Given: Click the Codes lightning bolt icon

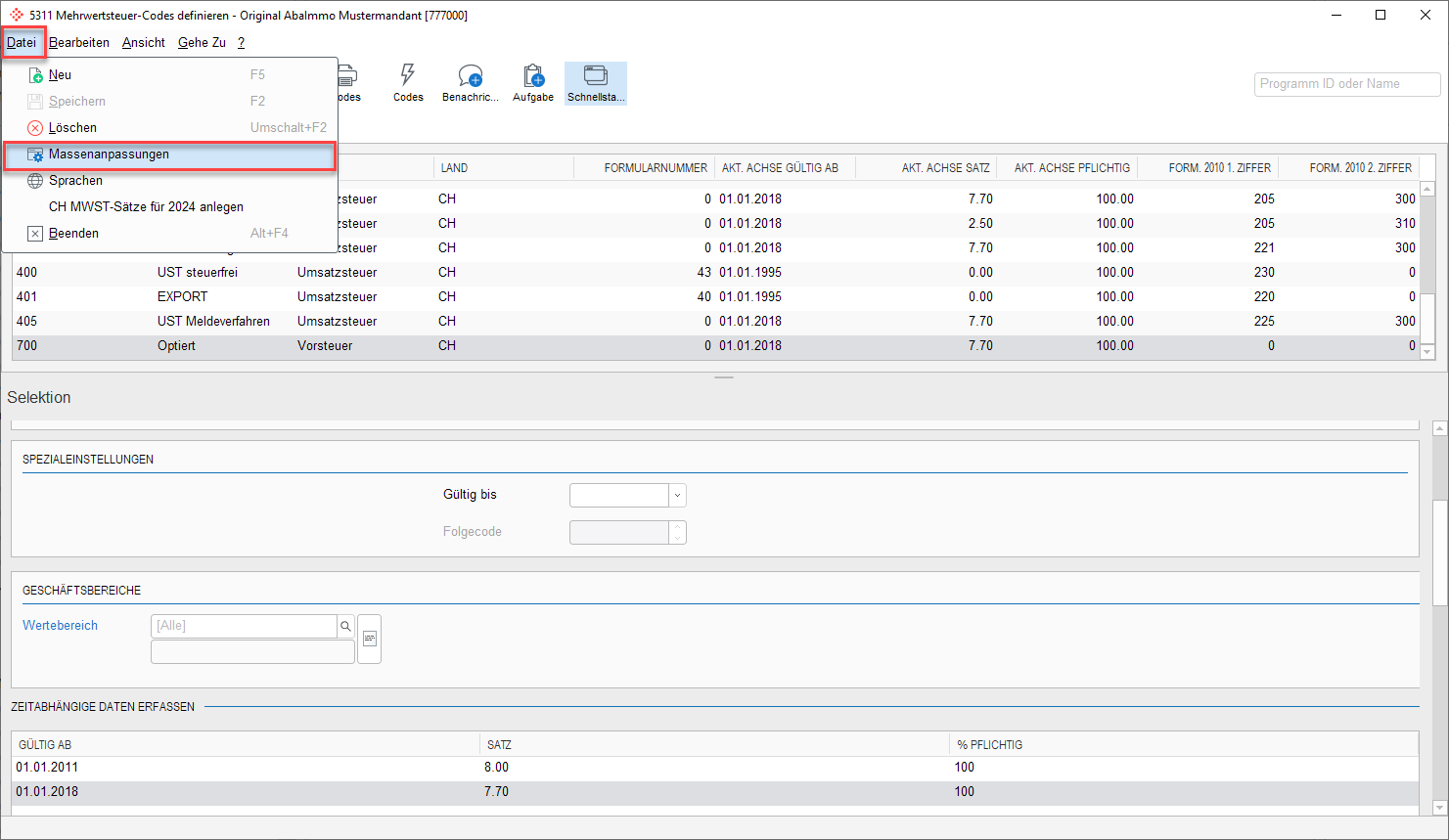Looking at the screenshot, I should (408, 82).
